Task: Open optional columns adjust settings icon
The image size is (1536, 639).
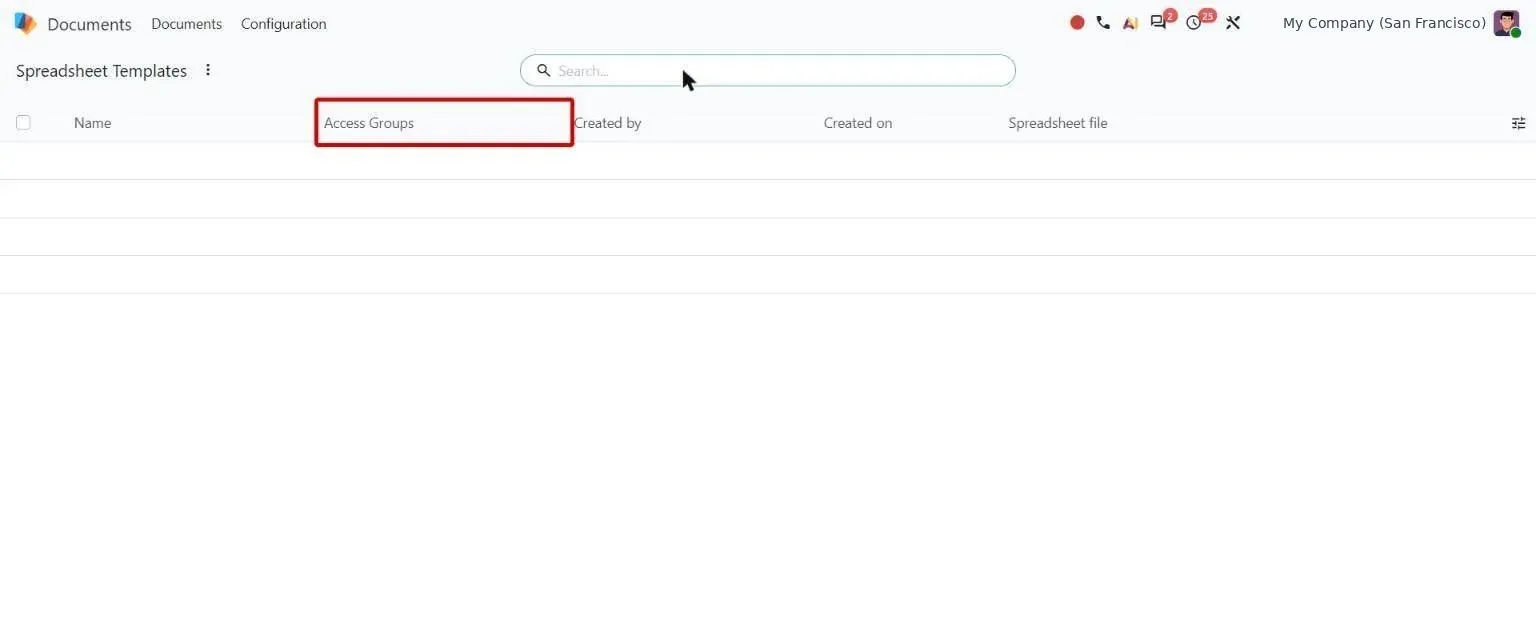Action: [x=1518, y=123]
